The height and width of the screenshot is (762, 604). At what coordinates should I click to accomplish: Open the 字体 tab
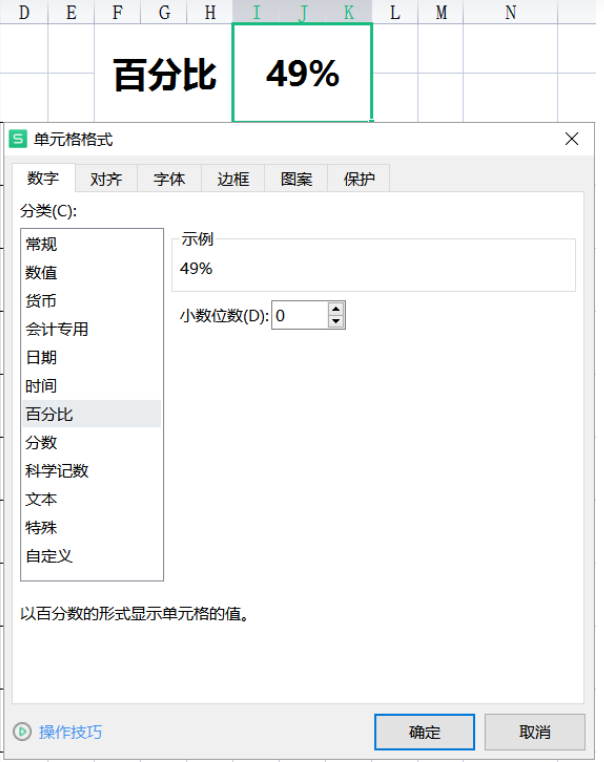point(169,179)
